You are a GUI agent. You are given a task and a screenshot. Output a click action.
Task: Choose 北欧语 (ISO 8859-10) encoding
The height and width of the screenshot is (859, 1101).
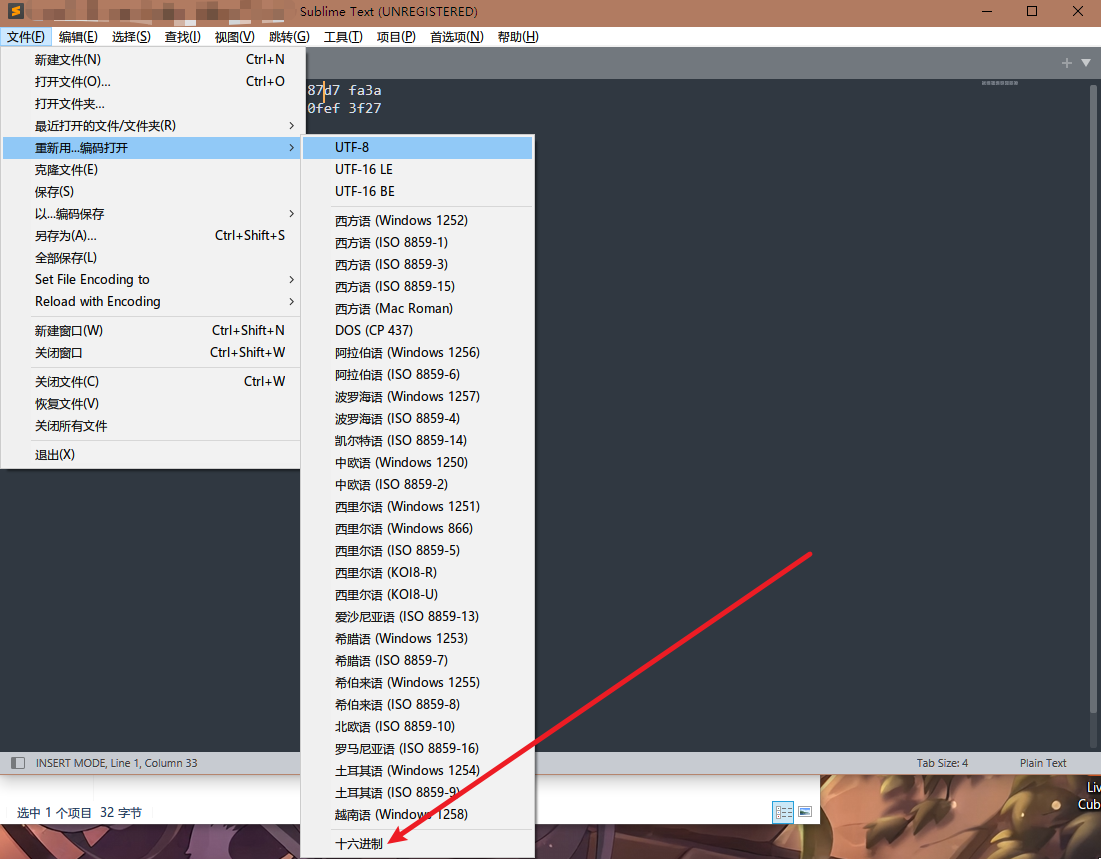(x=418, y=726)
